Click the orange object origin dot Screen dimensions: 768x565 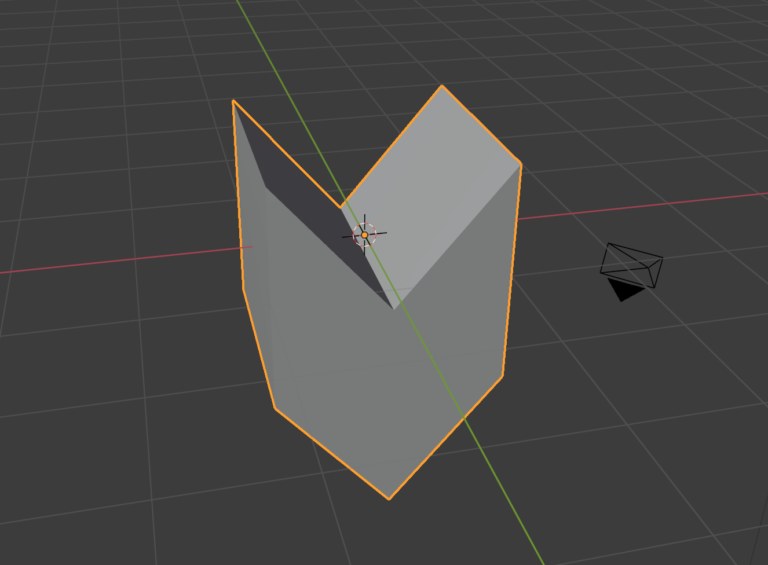click(364, 236)
